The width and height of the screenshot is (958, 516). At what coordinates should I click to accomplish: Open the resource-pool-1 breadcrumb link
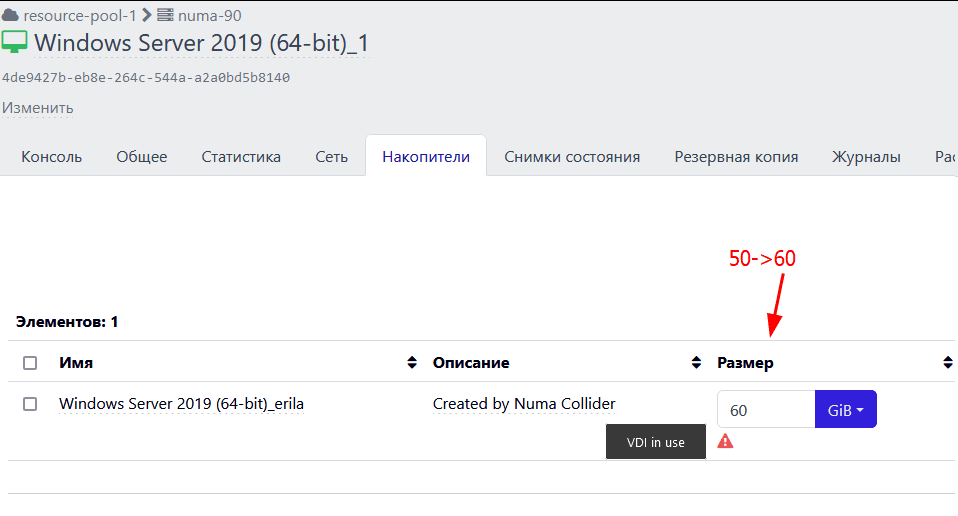click(79, 15)
